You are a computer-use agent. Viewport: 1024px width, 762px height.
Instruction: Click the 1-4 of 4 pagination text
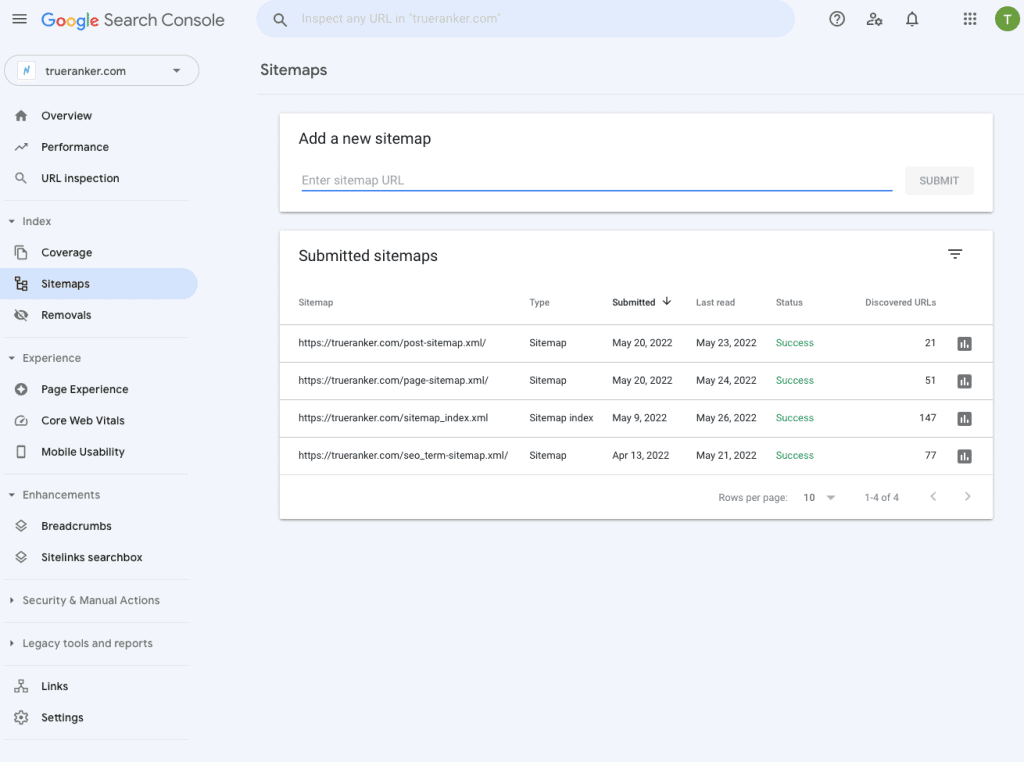pyautogui.click(x=882, y=498)
